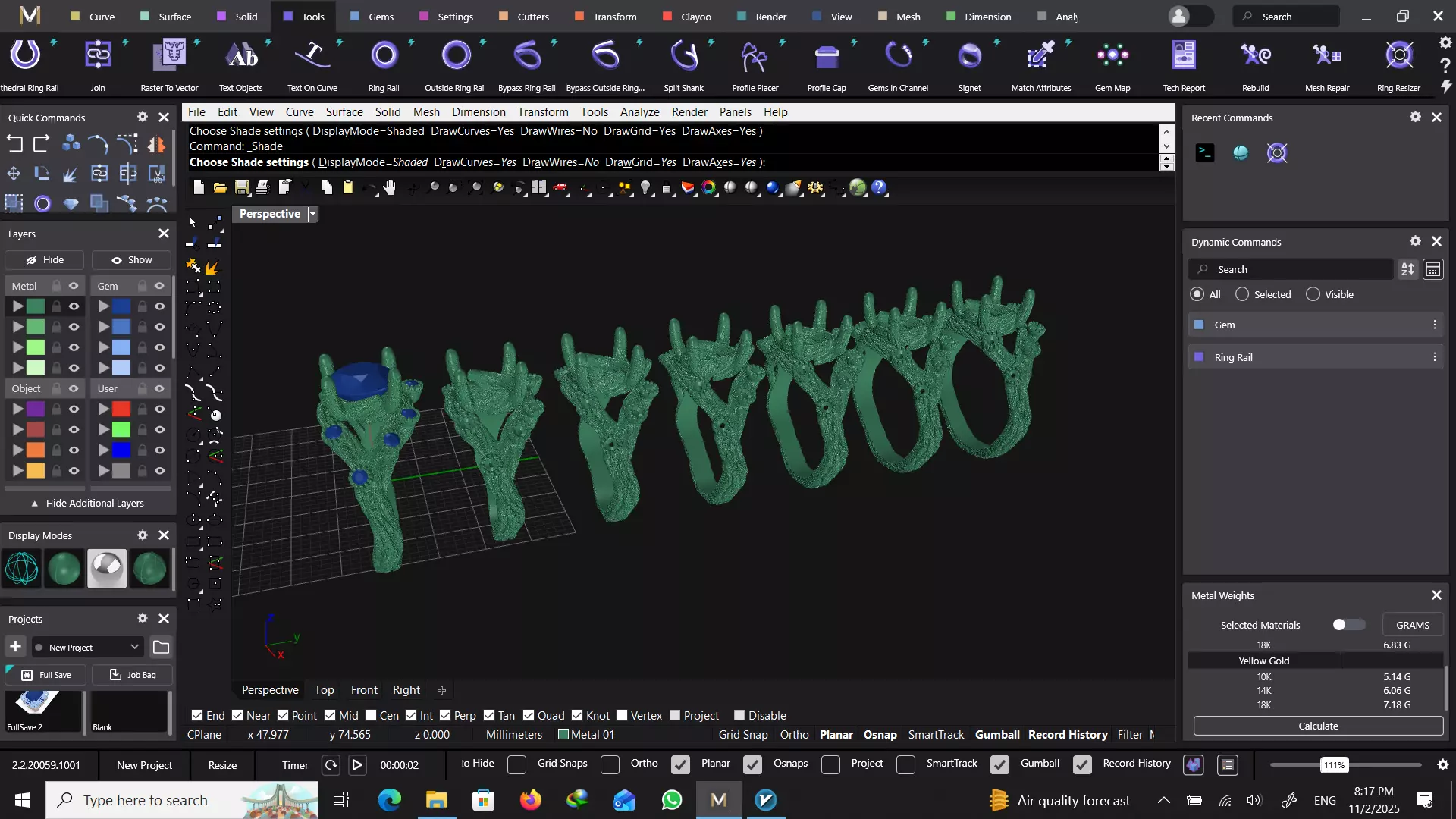Click the Show layers button
1456x819 pixels.
point(131,259)
